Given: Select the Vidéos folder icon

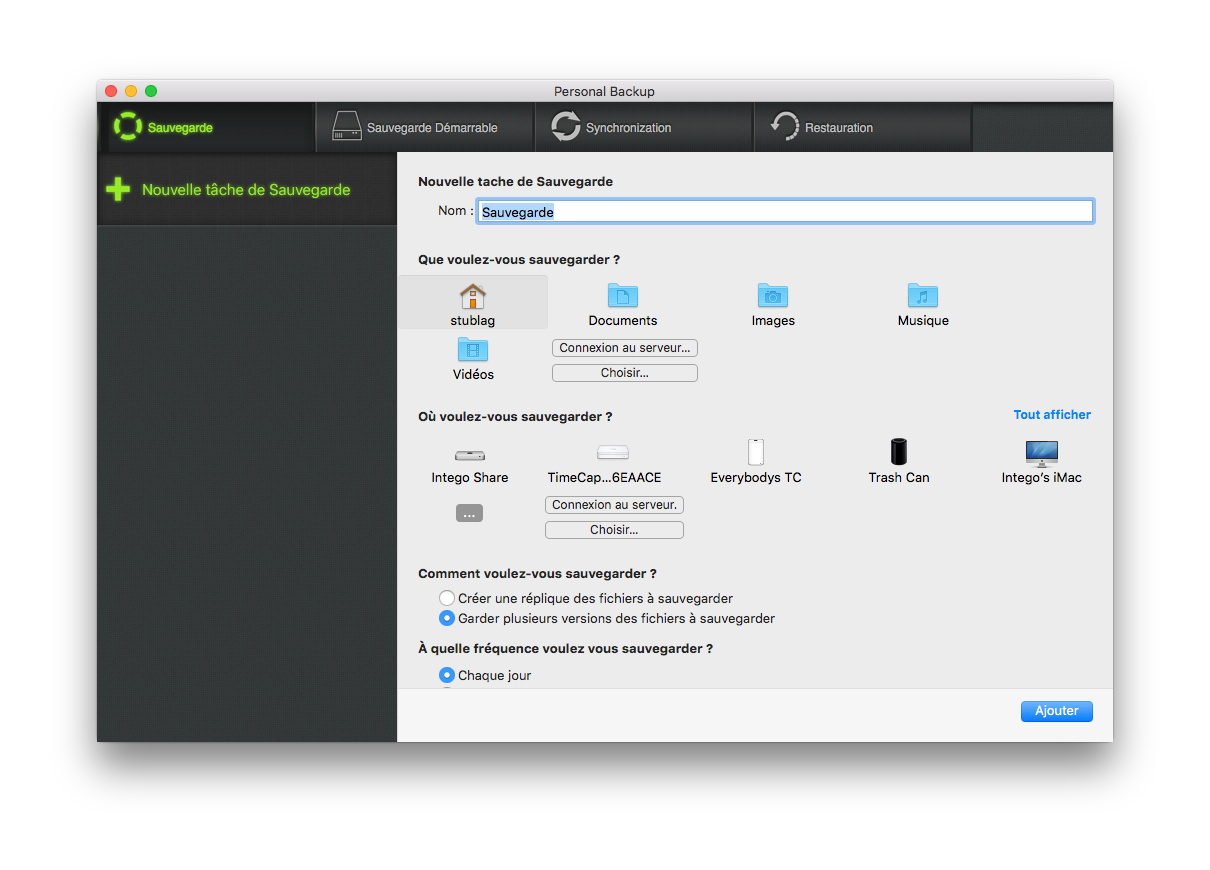Looking at the screenshot, I should pyautogui.click(x=473, y=349).
